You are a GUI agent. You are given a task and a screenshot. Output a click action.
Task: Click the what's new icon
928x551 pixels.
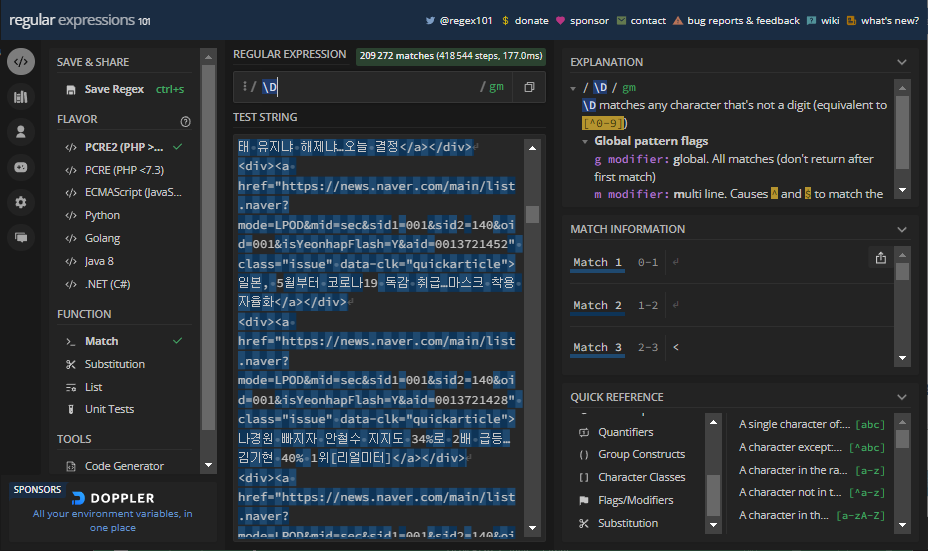click(x=852, y=21)
